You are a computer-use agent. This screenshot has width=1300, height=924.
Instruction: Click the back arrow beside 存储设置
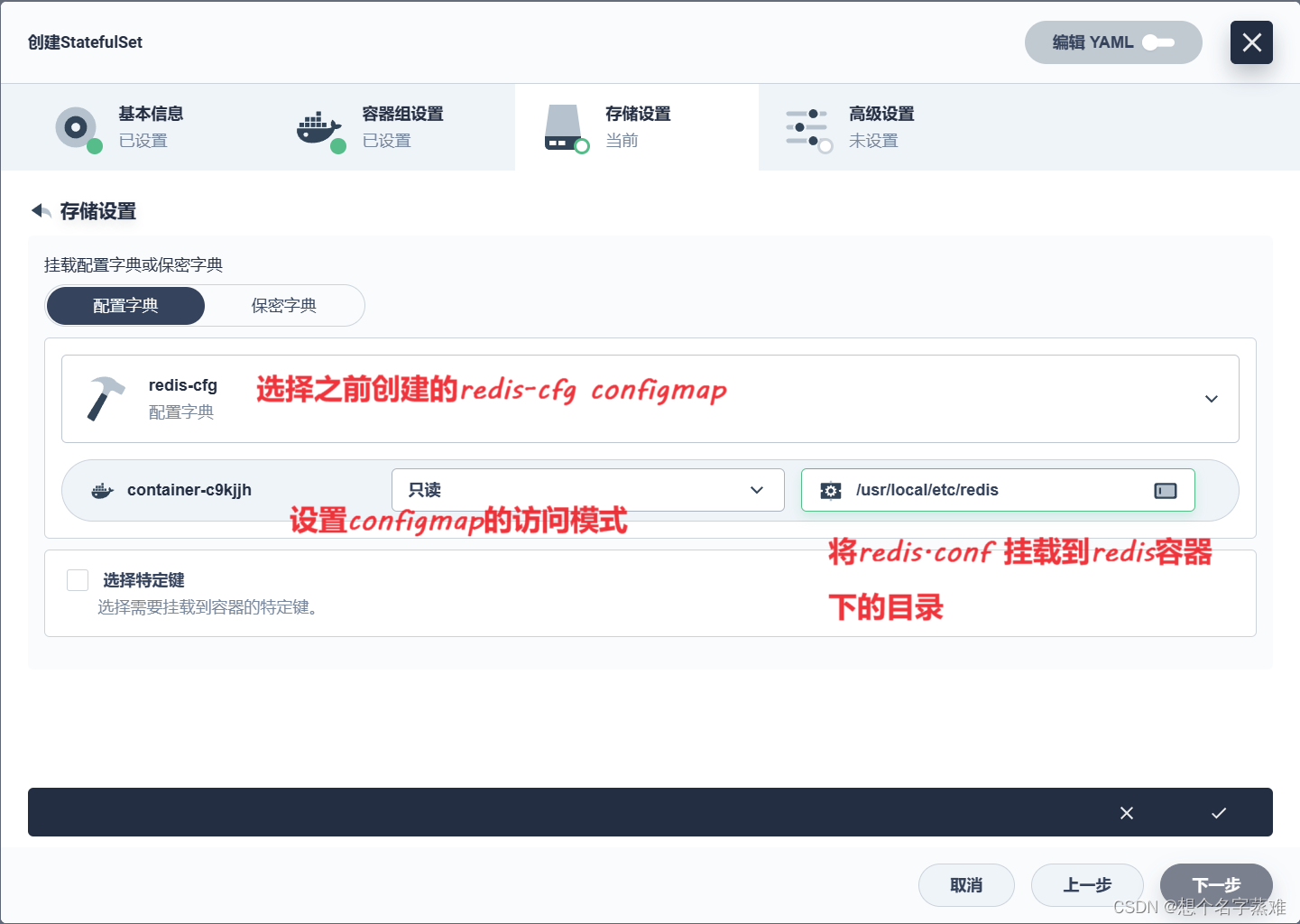click(41, 211)
